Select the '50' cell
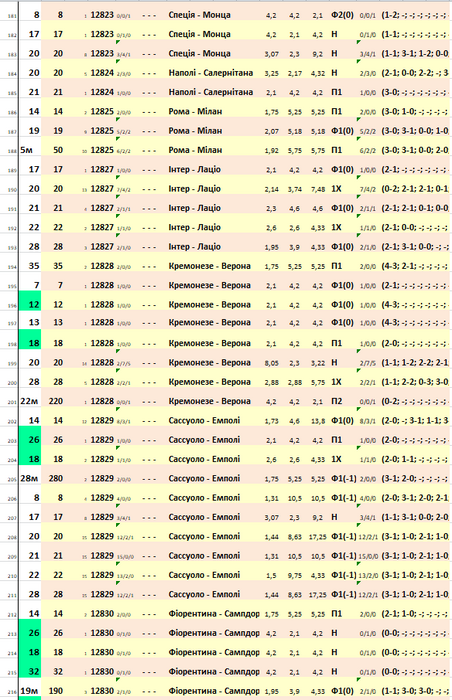This screenshot has width=452, height=700. (x=58, y=150)
